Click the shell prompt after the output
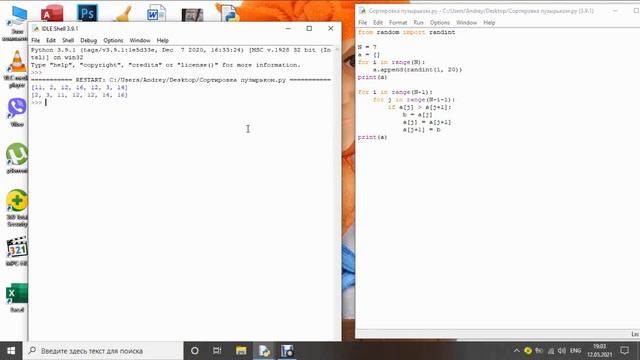 click(x=37, y=102)
